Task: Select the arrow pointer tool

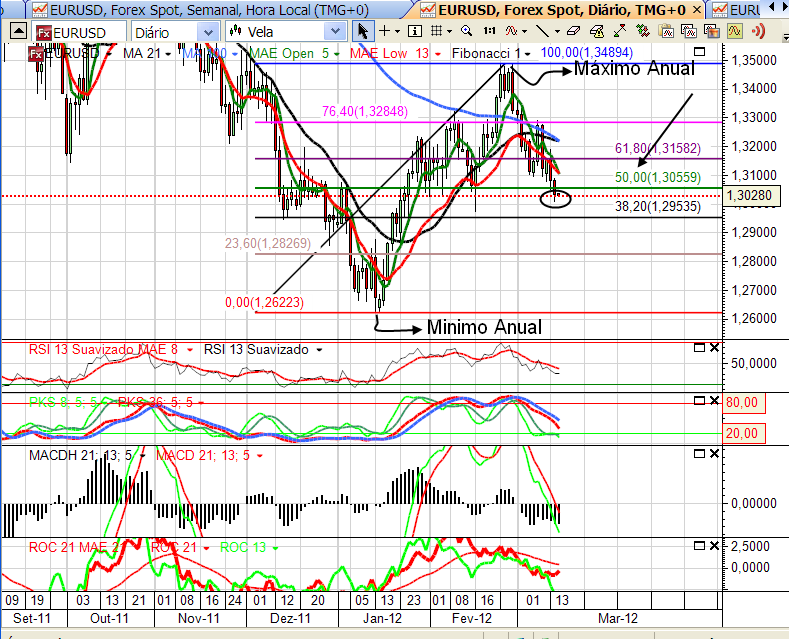Action: click(362, 31)
